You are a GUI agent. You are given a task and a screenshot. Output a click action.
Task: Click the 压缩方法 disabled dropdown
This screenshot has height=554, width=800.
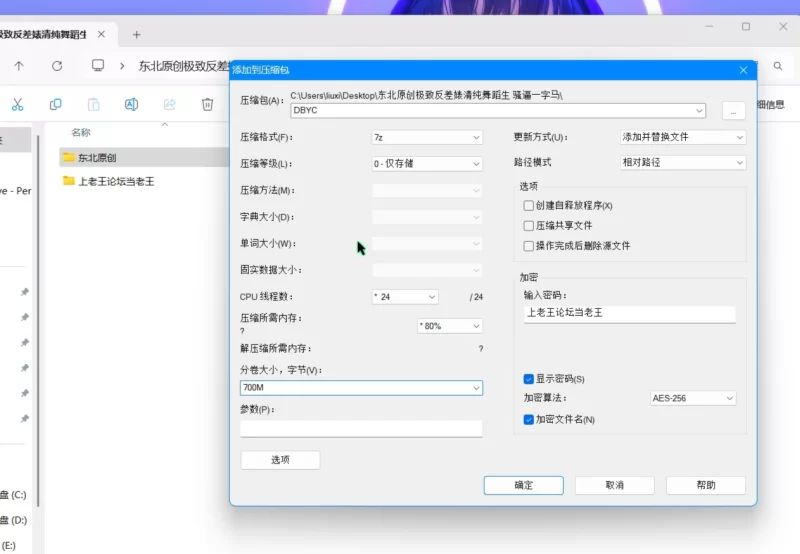coord(427,190)
